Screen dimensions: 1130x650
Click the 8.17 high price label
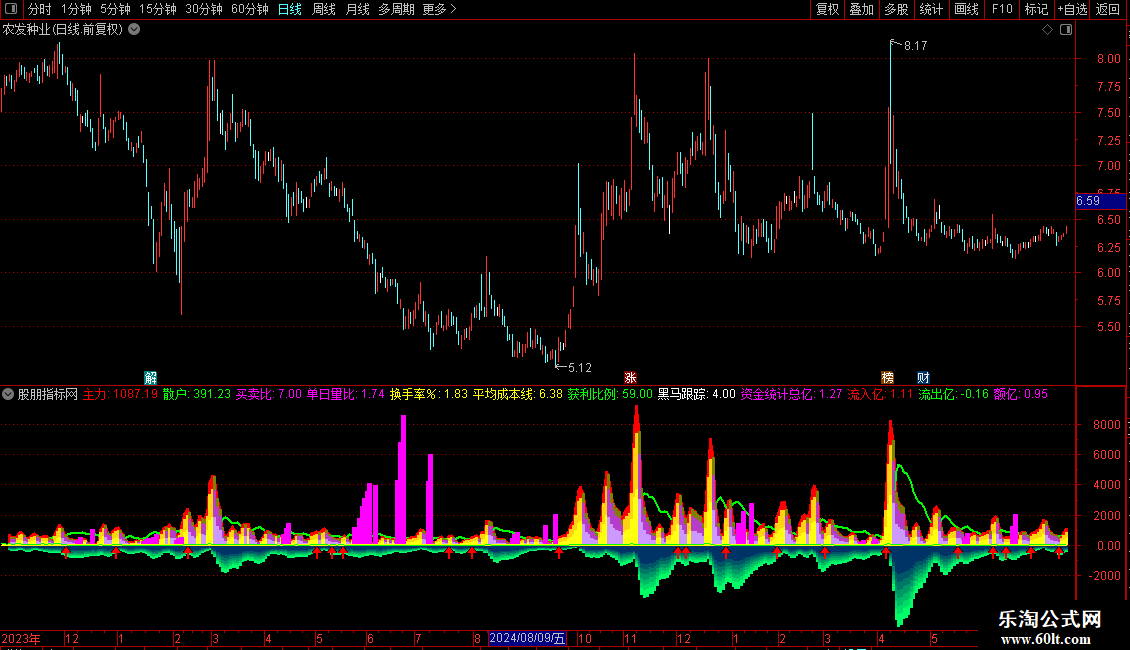click(915, 45)
